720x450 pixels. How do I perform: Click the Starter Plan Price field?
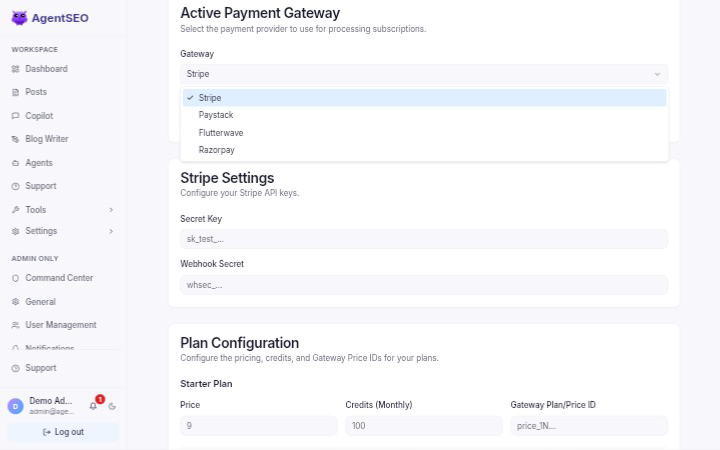pos(259,426)
